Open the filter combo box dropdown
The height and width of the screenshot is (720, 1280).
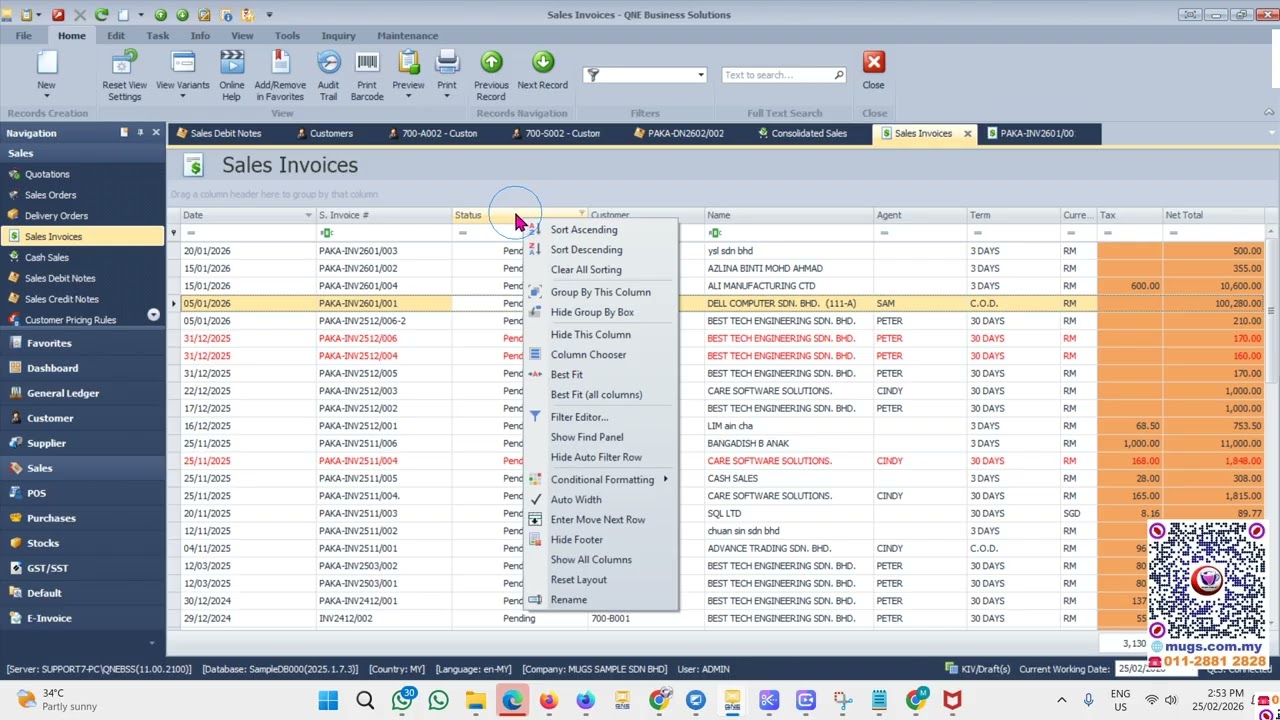[700, 75]
